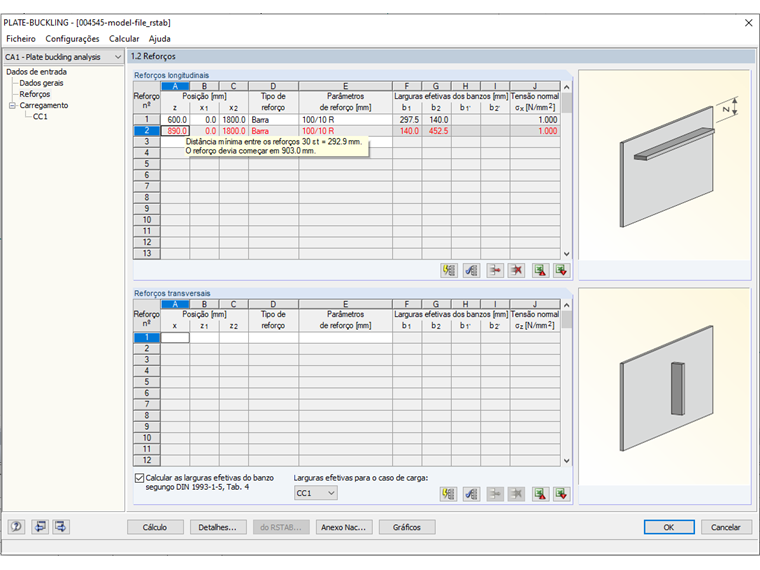Screen dimensions: 760x570
Task: Click the black 'Barra' type cell in row 1
Action: coord(274,120)
